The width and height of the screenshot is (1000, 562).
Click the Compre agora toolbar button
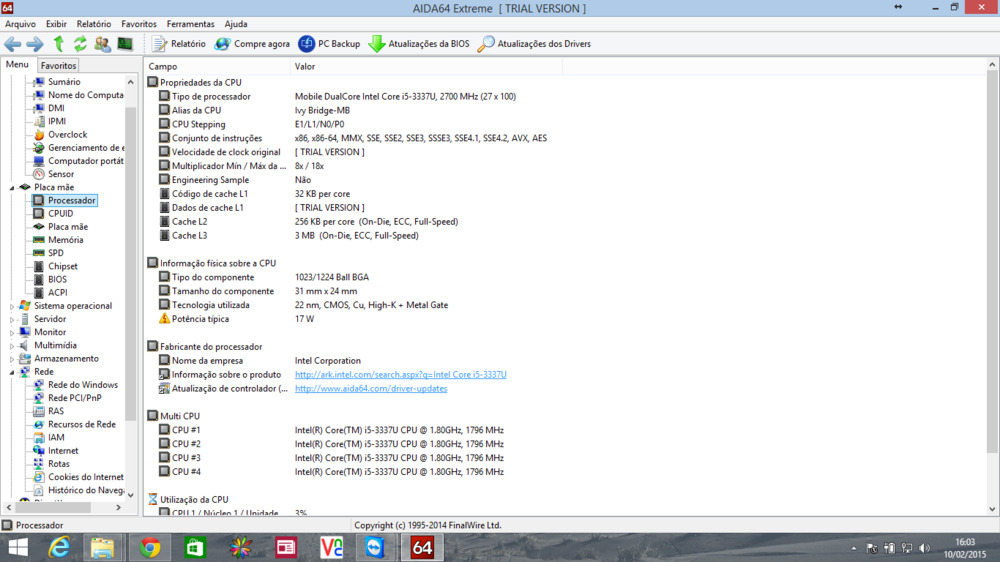[x=252, y=44]
